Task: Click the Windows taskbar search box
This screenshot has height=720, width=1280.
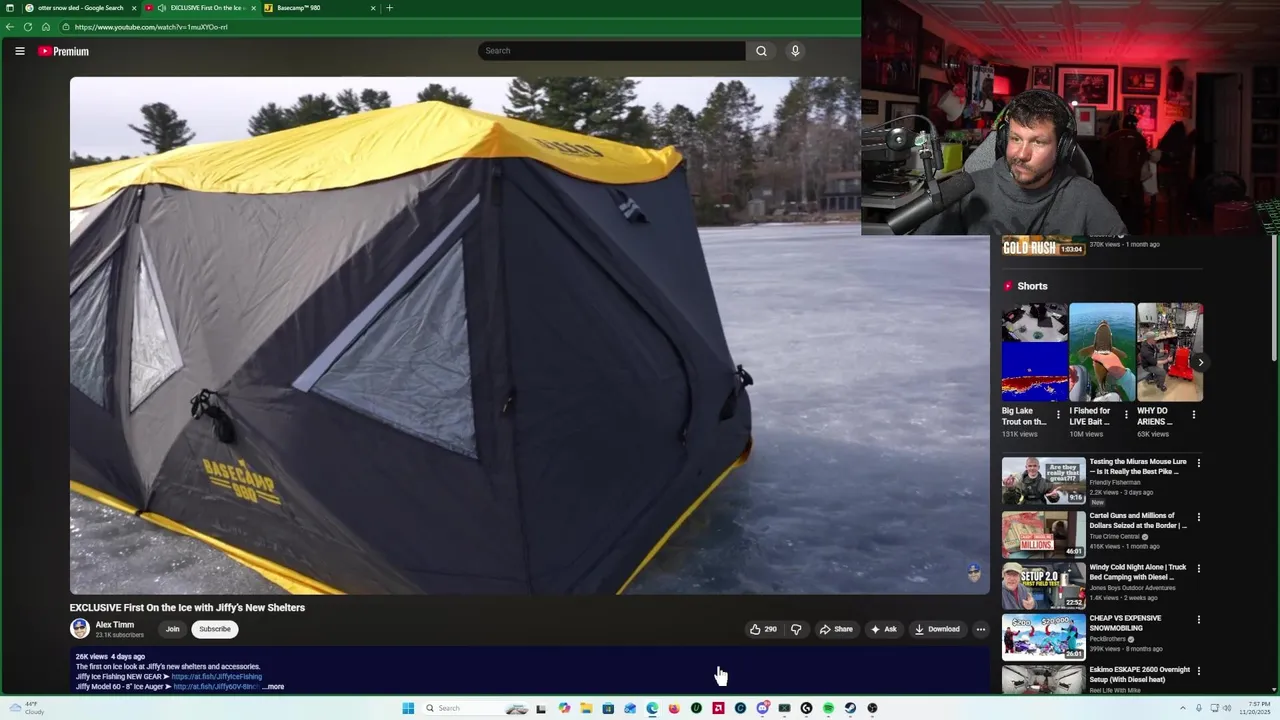Action: (476, 708)
